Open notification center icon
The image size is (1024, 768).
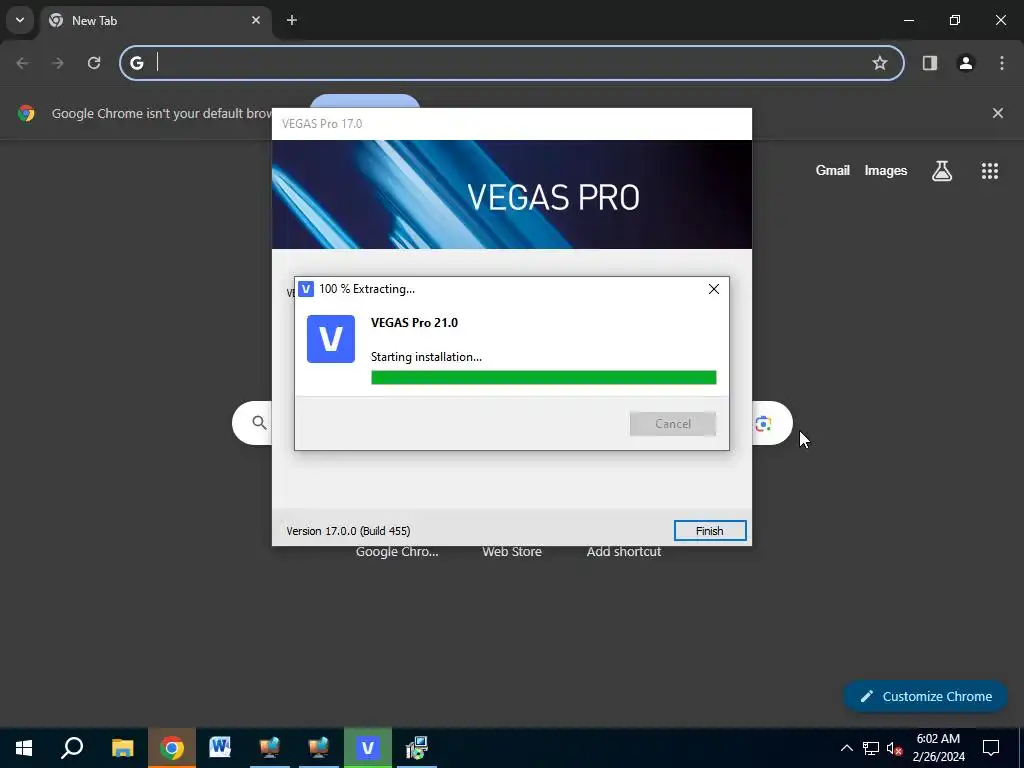[991, 748]
